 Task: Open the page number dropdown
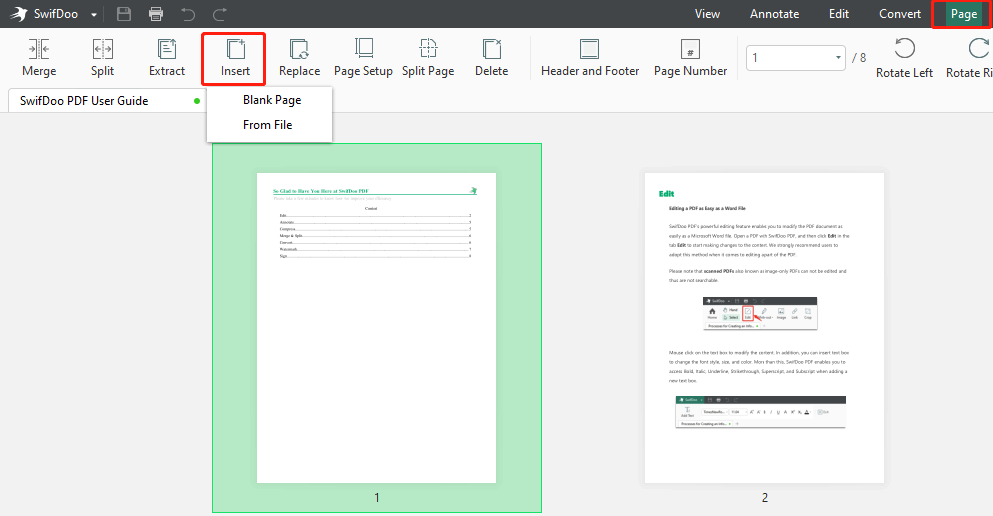coord(838,58)
